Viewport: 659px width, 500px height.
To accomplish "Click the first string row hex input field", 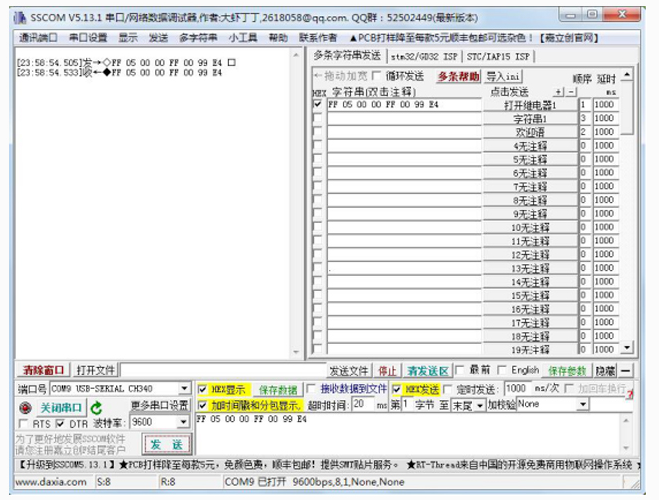I will coord(404,105).
